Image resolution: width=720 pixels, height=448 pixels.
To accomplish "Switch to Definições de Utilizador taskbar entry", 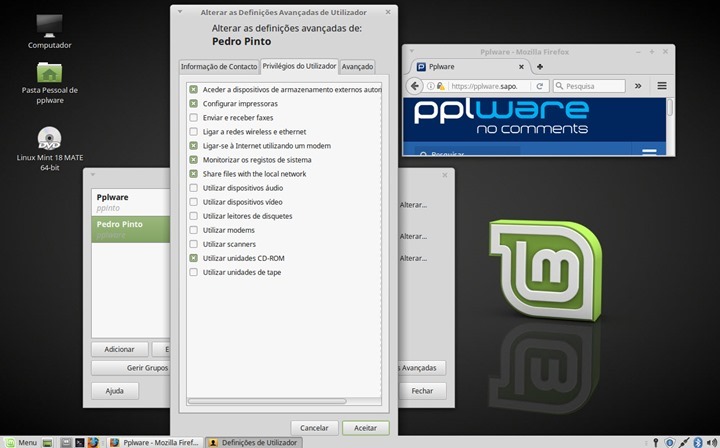I will coord(254,442).
